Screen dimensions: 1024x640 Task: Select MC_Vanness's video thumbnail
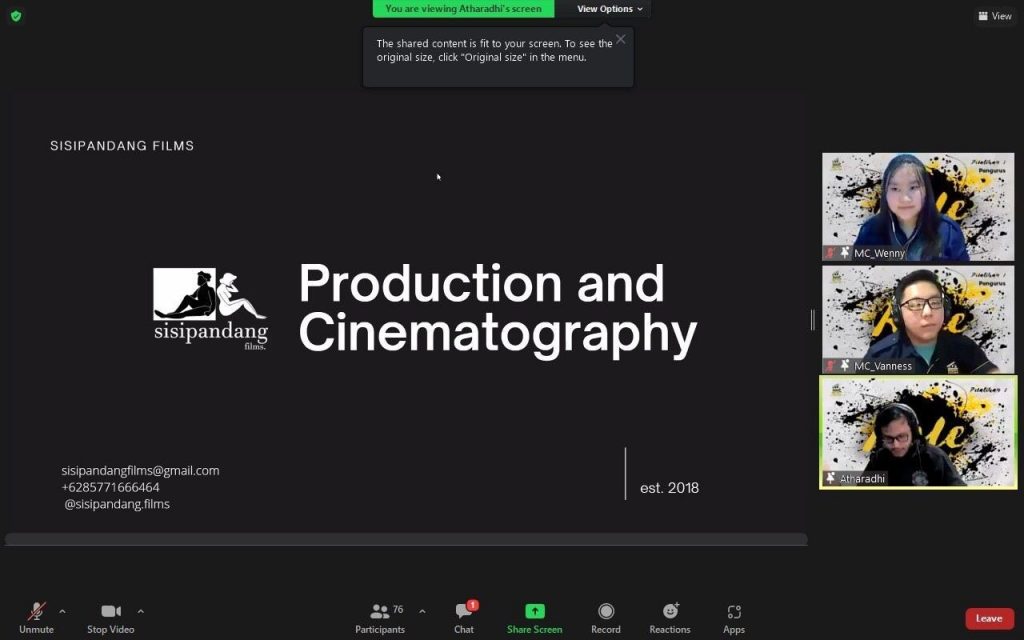point(918,319)
